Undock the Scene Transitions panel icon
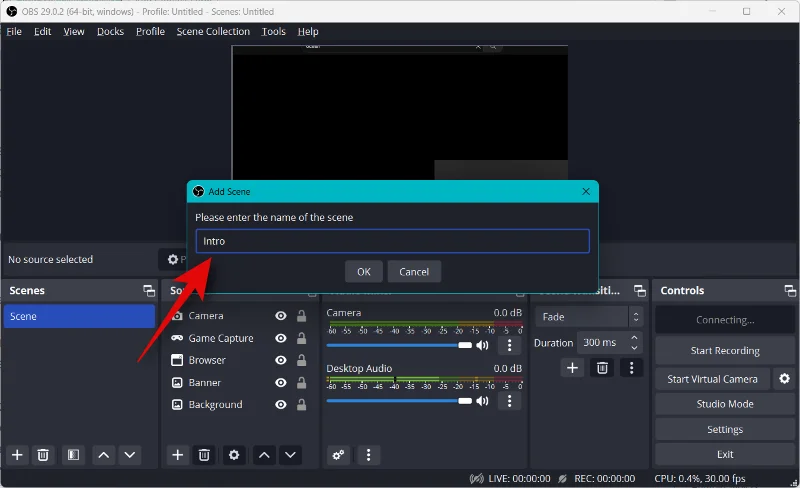The width and height of the screenshot is (800, 488). point(640,291)
